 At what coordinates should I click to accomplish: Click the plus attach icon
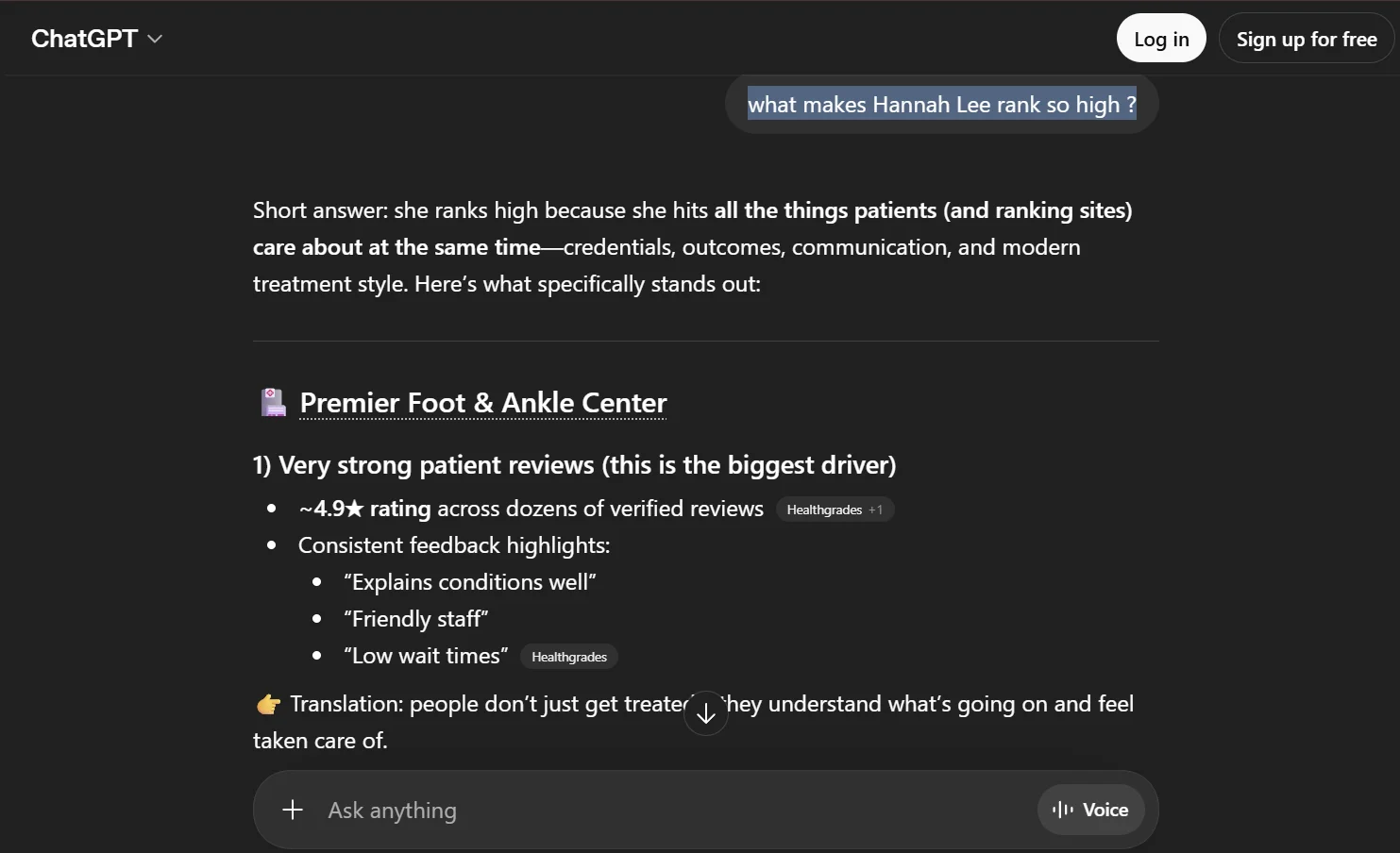click(293, 810)
